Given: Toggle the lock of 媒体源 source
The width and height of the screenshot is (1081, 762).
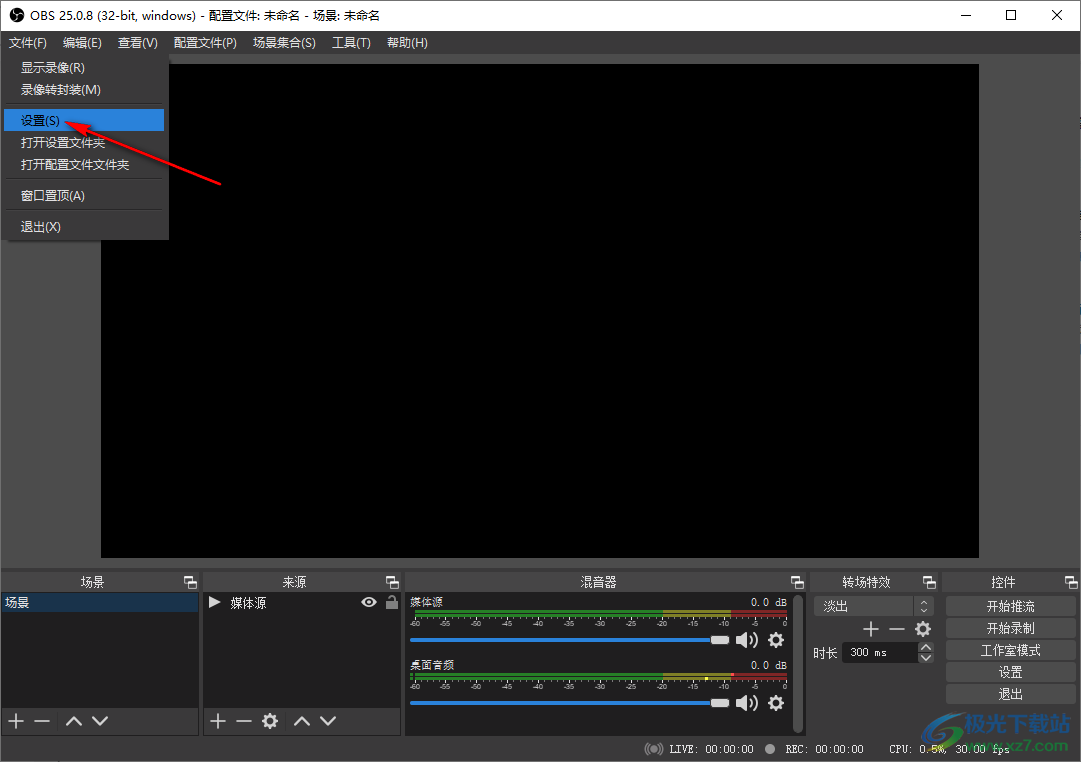Looking at the screenshot, I should point(392,602).
